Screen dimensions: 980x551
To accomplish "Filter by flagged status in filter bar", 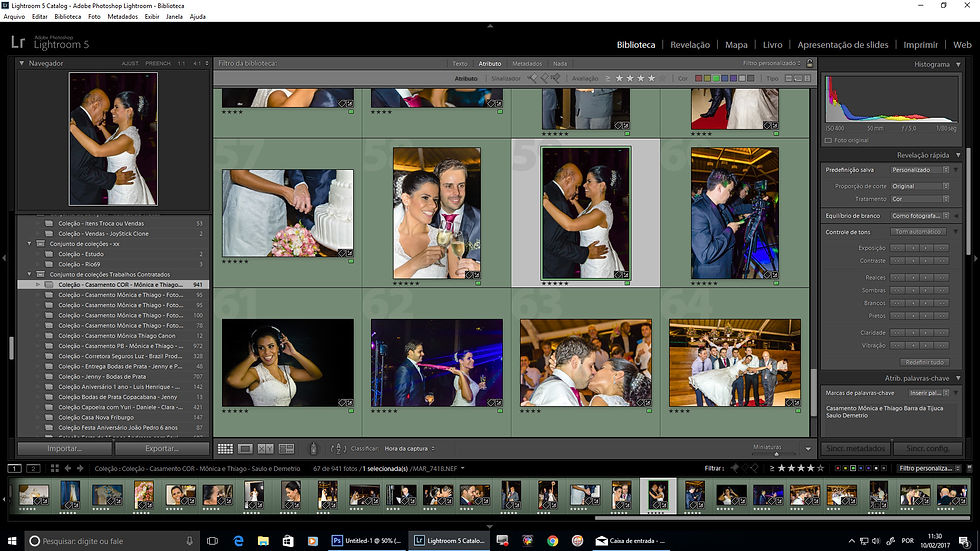I will [533, 78].
